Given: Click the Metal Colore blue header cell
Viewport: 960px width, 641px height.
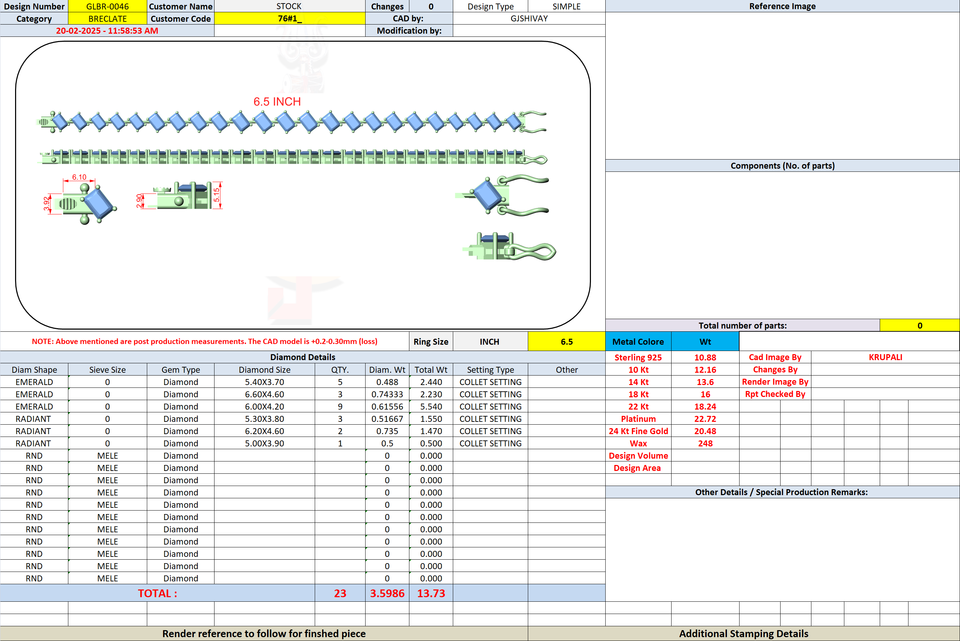Looking at the screenshot, I should pos(638,342).
